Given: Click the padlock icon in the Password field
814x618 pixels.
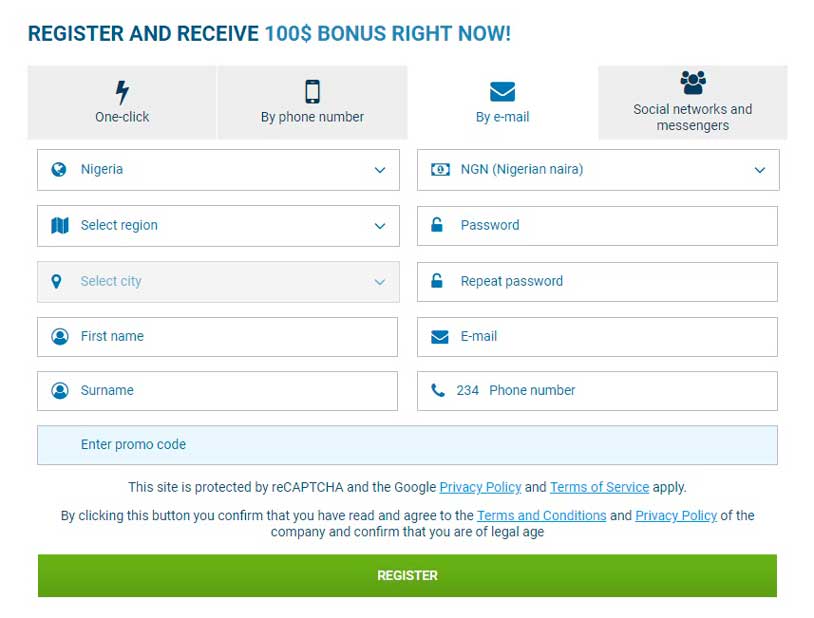Looking at the screenshot, I should tap(438, 225).
